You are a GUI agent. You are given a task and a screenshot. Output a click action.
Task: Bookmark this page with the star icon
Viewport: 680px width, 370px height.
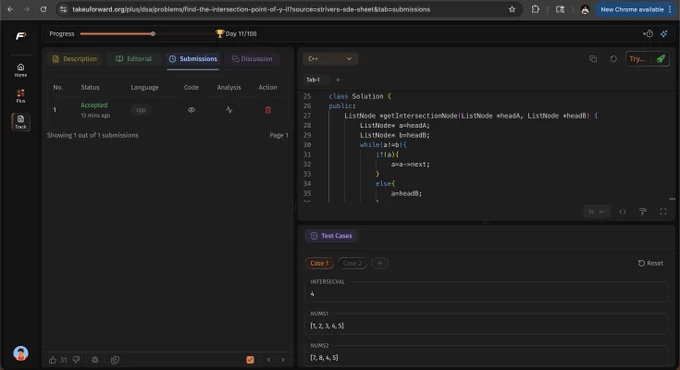[x=512, y=9]
